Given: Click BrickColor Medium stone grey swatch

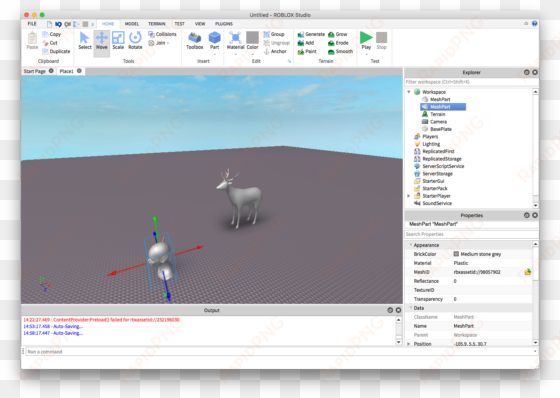Looking at the screenshot, I should click(x=456, y=254).
